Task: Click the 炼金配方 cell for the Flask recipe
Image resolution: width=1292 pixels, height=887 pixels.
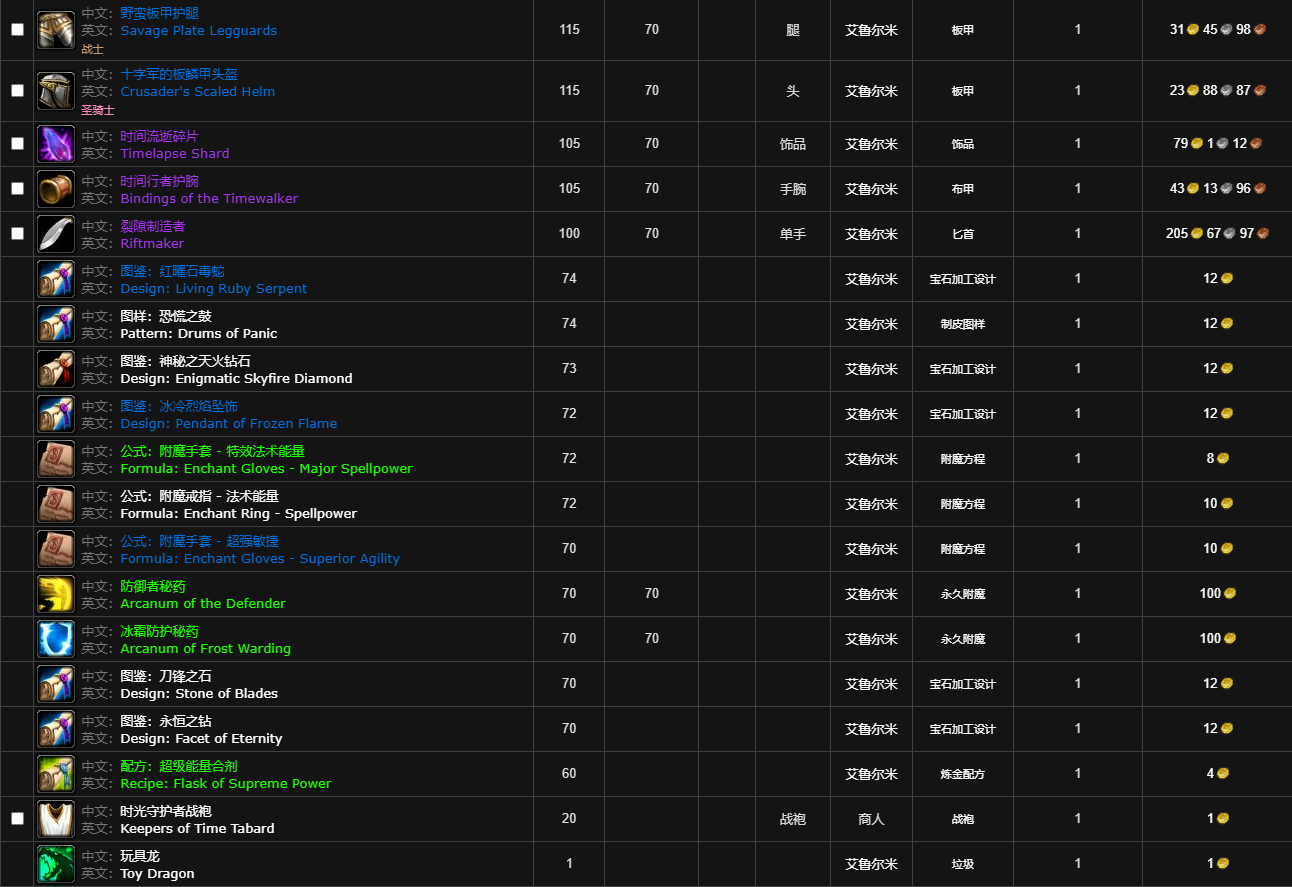Action: click(x=963, y=774)
